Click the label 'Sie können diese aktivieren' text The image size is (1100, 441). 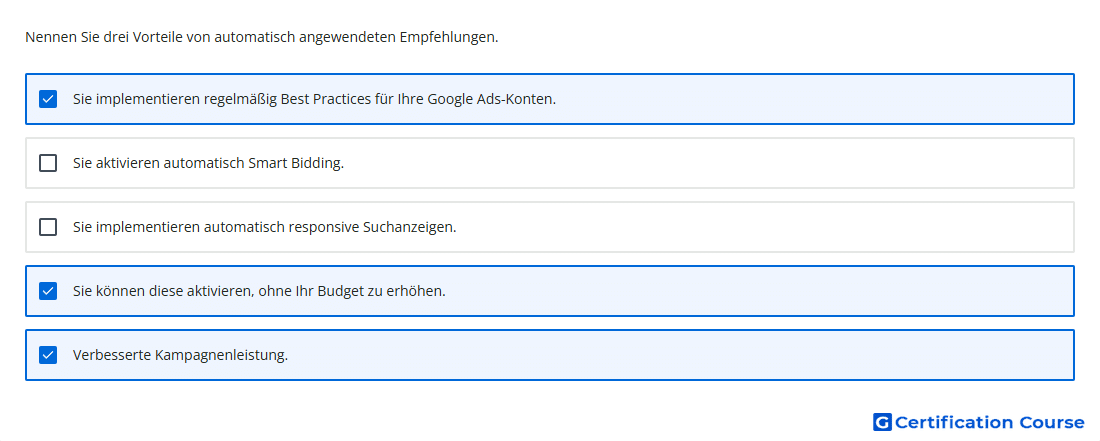(162, 291)
